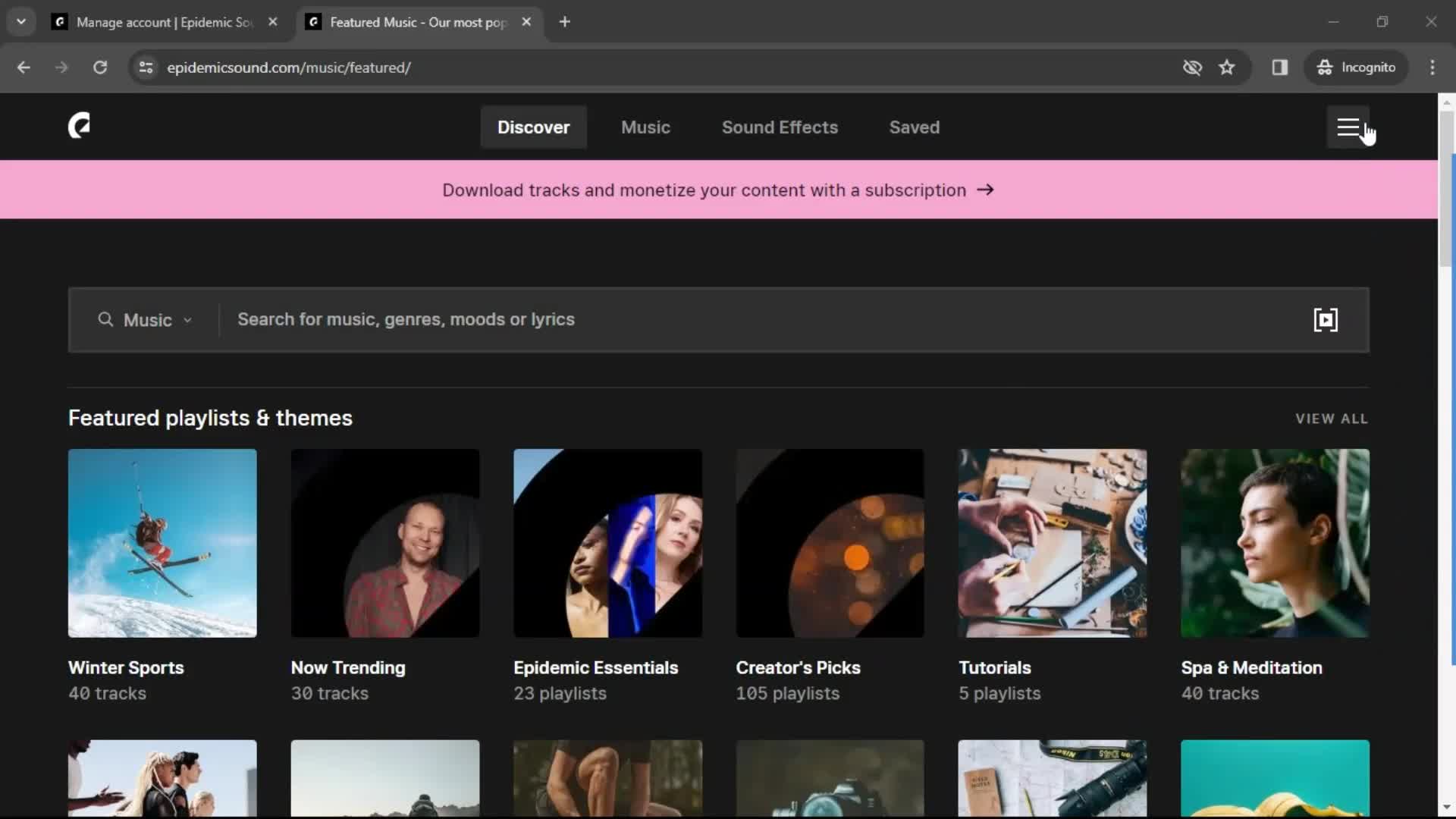
Task: Click "5 playlists" text
Action: tap(999, 693)
